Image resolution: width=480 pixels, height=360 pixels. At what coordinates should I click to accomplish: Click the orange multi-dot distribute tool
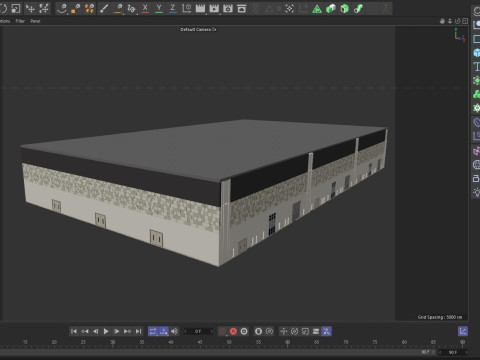89,8
